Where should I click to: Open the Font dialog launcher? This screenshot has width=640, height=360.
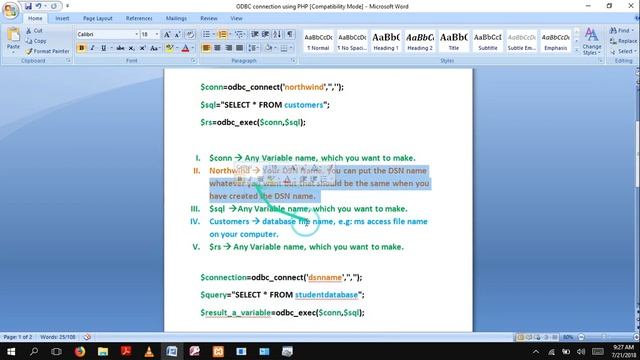pyautogui.click(x=193, y=61)
